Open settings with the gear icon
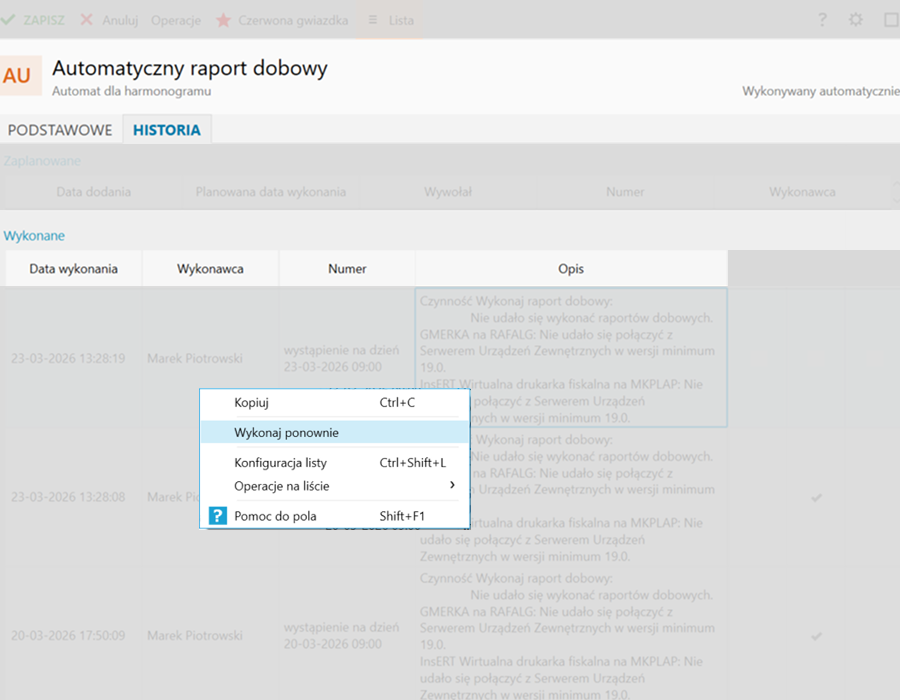 point(855,20)
